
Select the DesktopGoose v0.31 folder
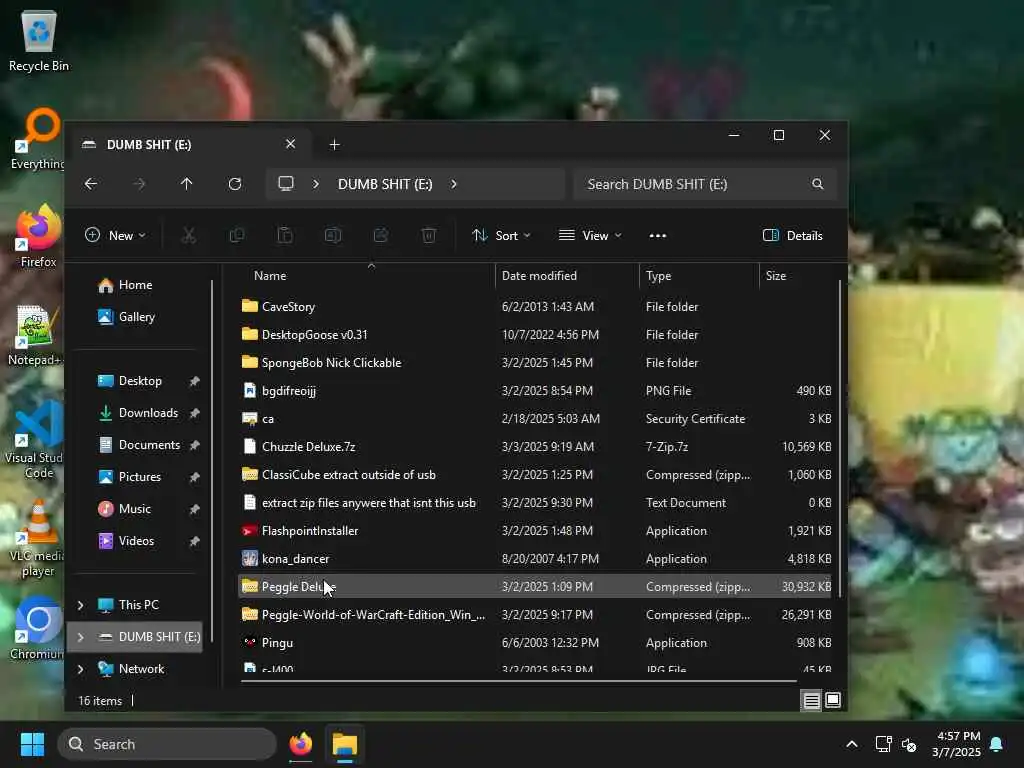click(x=534, y=335)
